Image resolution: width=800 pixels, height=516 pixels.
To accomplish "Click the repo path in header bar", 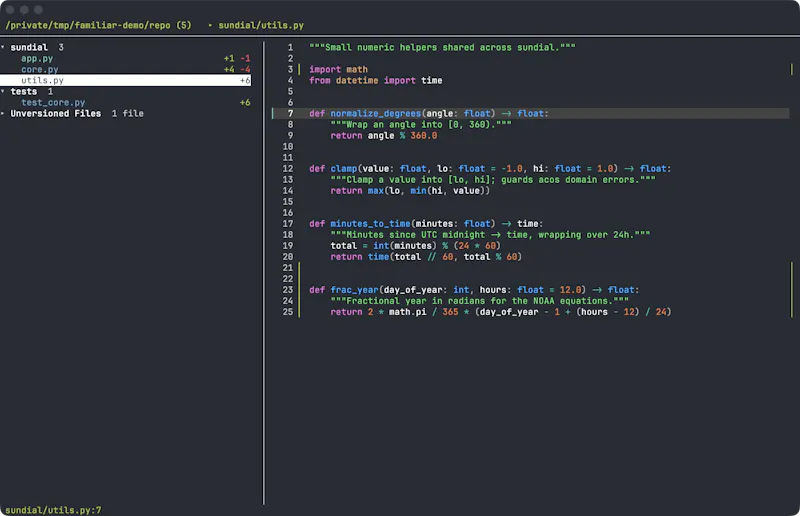I will pyautogui.click(x=98, y=26).
